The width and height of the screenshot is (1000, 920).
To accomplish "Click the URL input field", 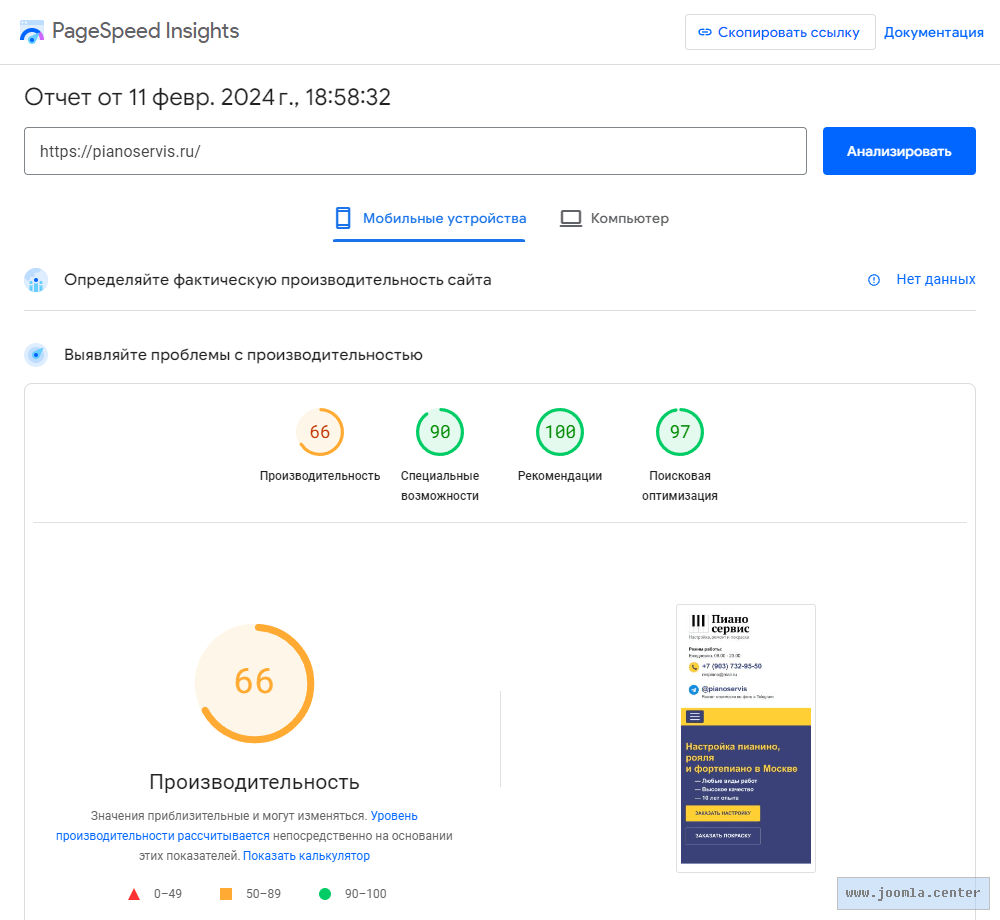I will tap(415, 151).
